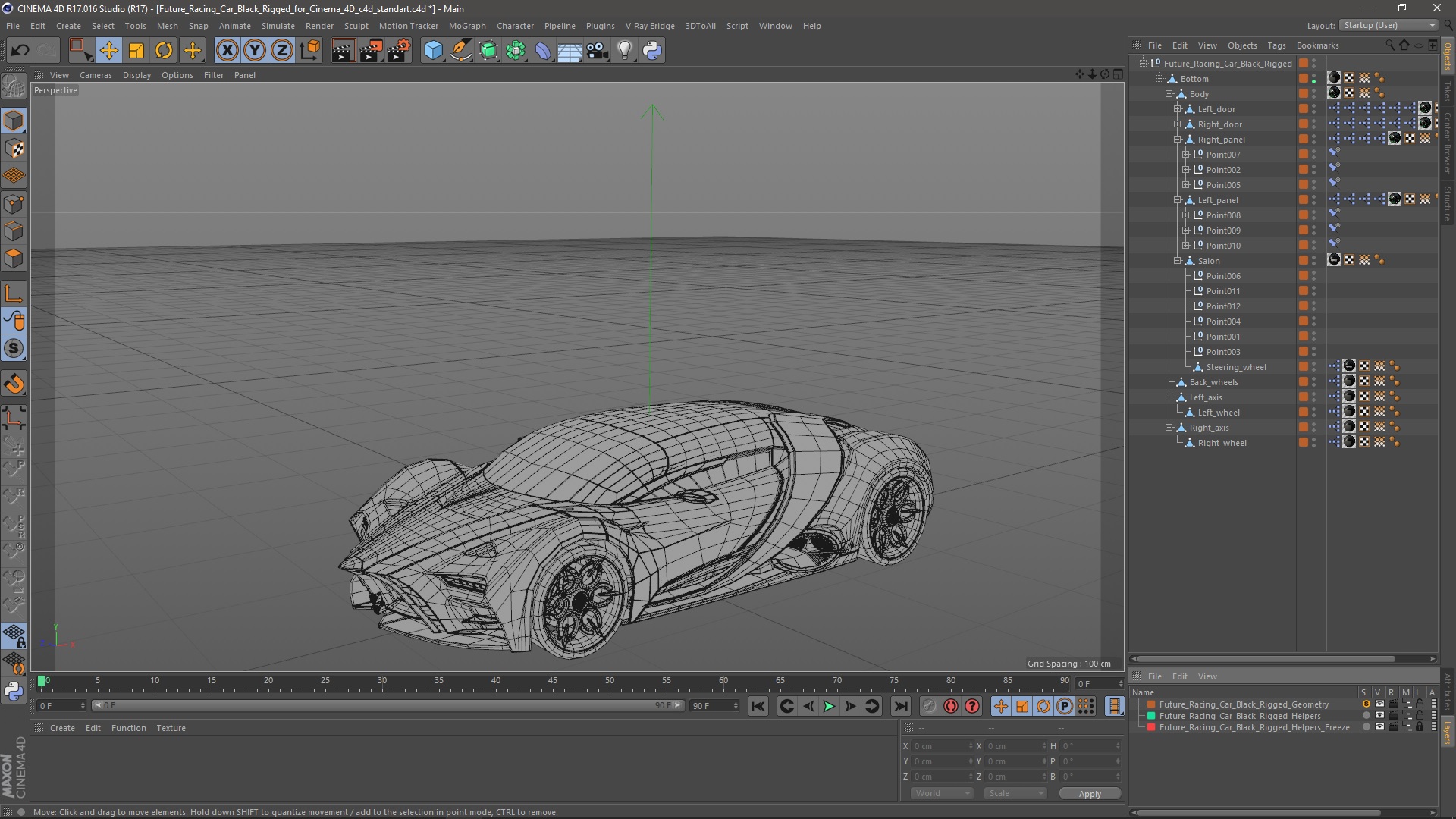Image resolution: width=1456 pixels, height=819 pixels.
Task: Open the MoGraph menu
Action: 467,26
